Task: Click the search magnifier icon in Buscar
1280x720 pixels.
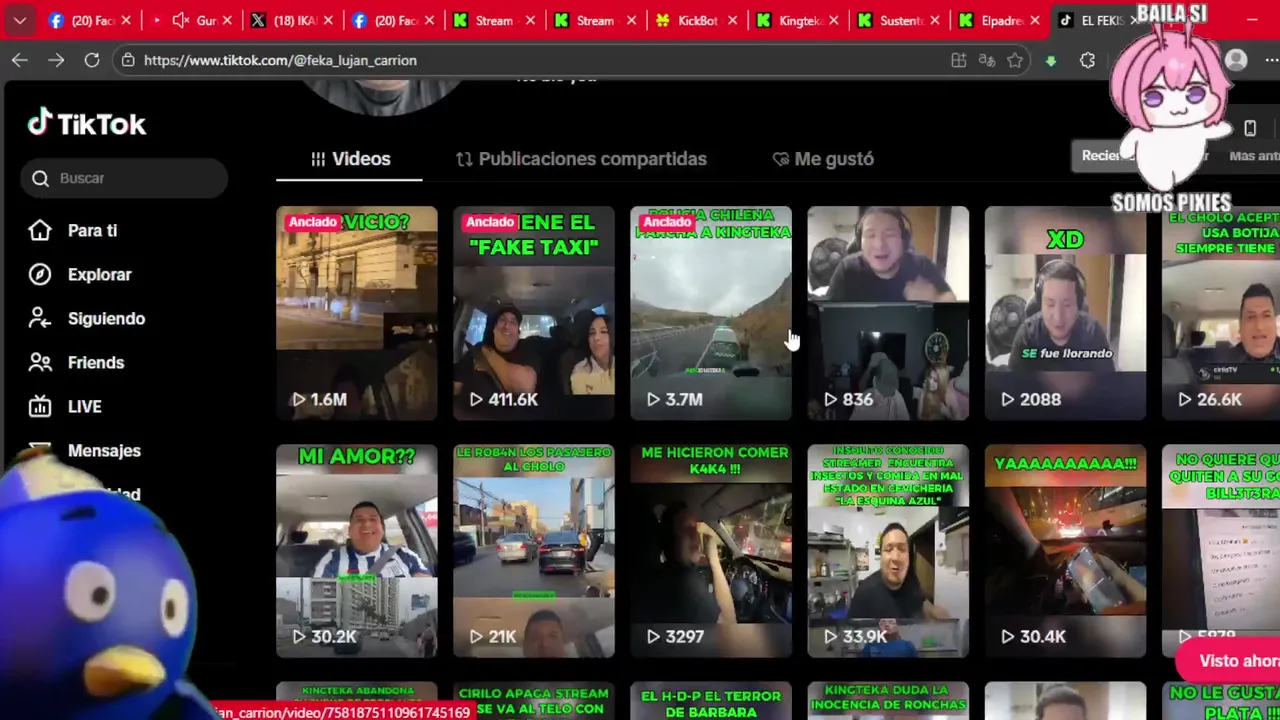Action: point(40,178)
